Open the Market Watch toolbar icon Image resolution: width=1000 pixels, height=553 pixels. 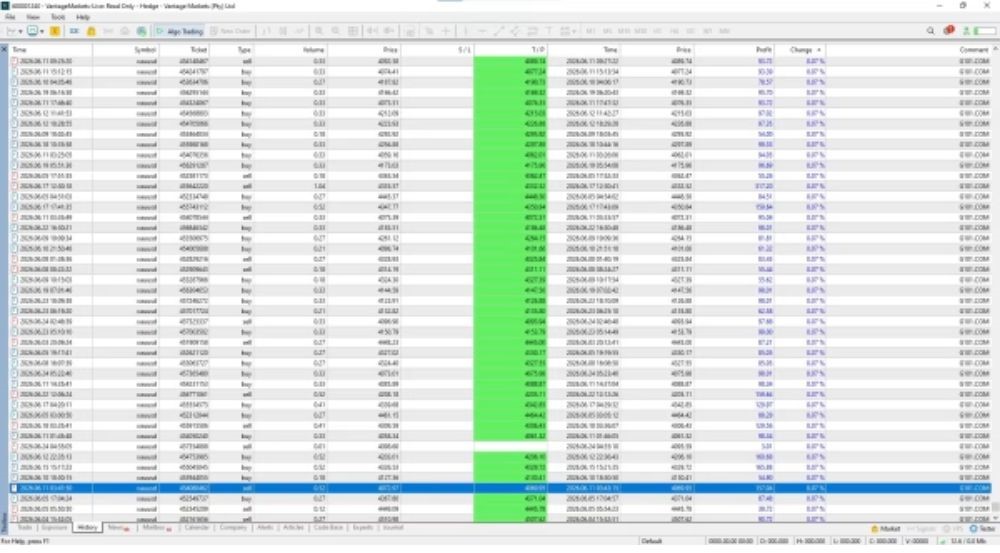point(75,31)
